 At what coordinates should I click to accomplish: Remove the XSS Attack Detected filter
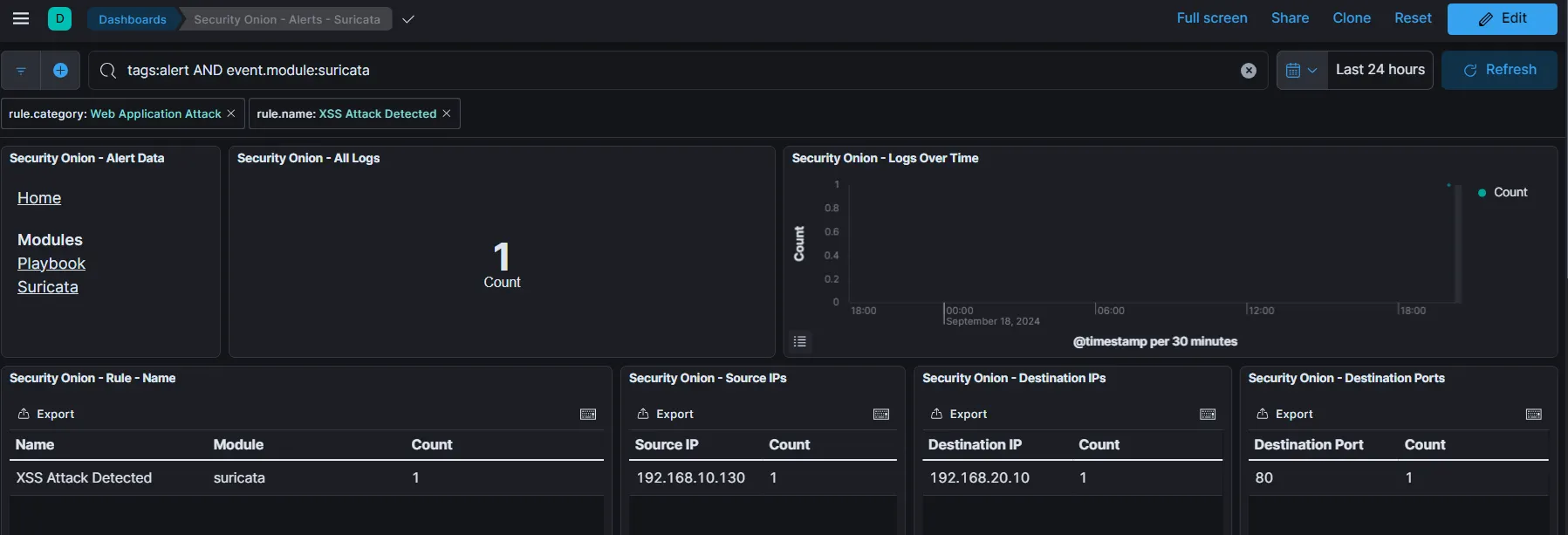[x=447, y=113]
